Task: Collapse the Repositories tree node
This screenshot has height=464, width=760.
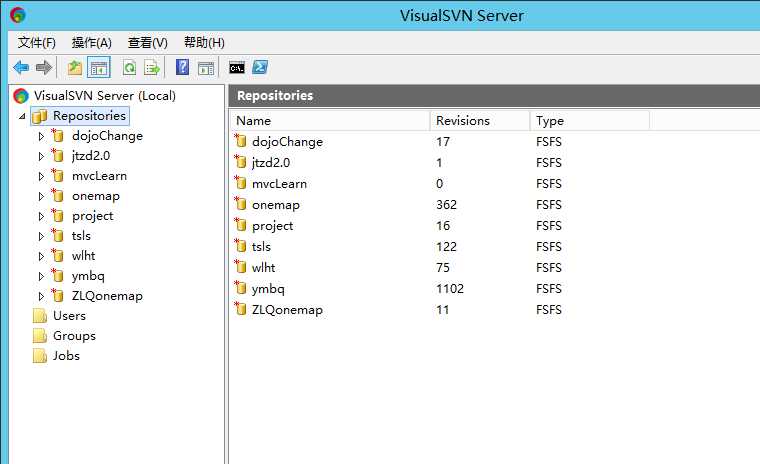Action: pos(22,116)
